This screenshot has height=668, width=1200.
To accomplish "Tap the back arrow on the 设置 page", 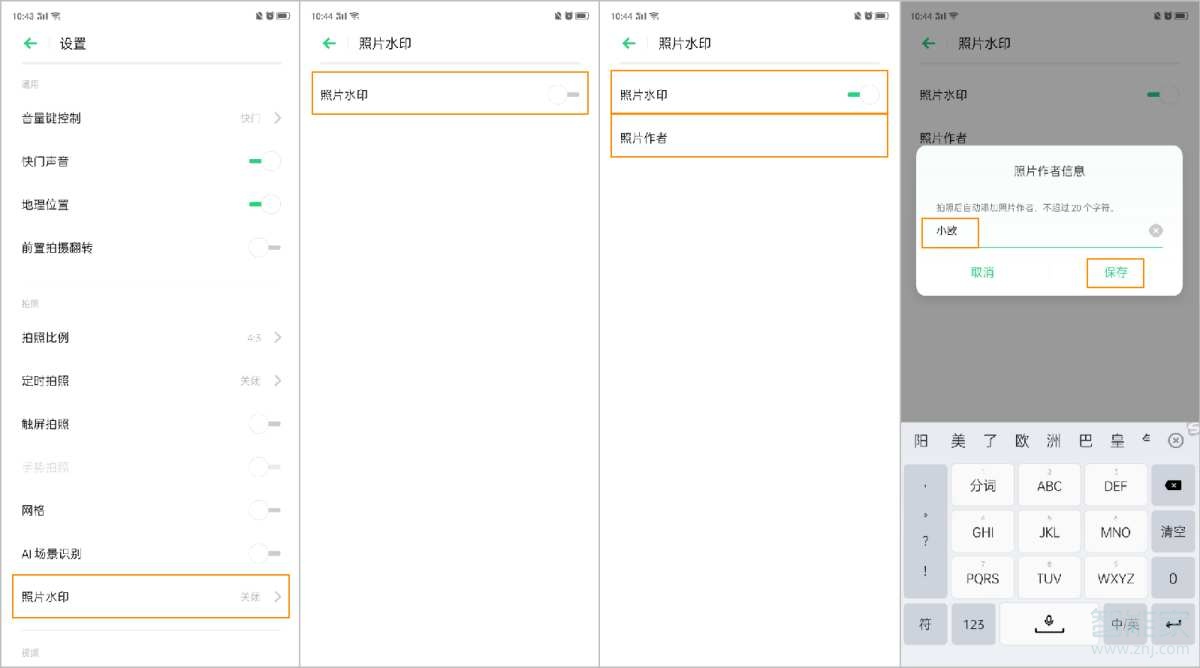I will tap(30, 43).
